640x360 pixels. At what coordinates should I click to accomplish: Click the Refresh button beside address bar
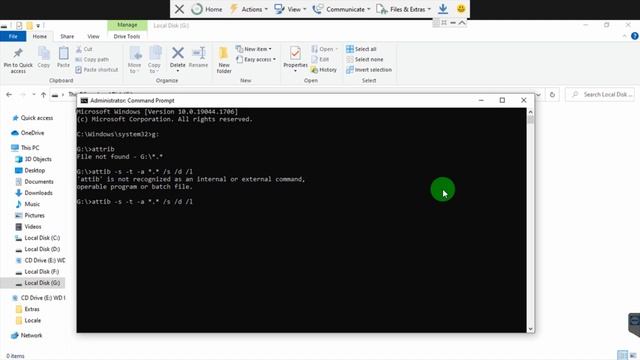(x=552, y=95)
